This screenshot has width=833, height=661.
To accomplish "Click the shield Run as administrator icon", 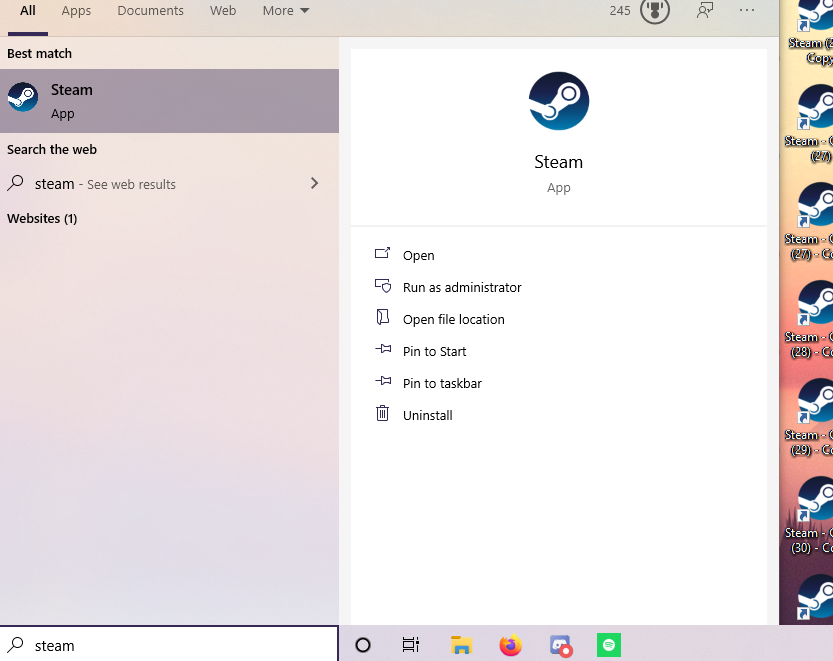I will pos(383,286).
